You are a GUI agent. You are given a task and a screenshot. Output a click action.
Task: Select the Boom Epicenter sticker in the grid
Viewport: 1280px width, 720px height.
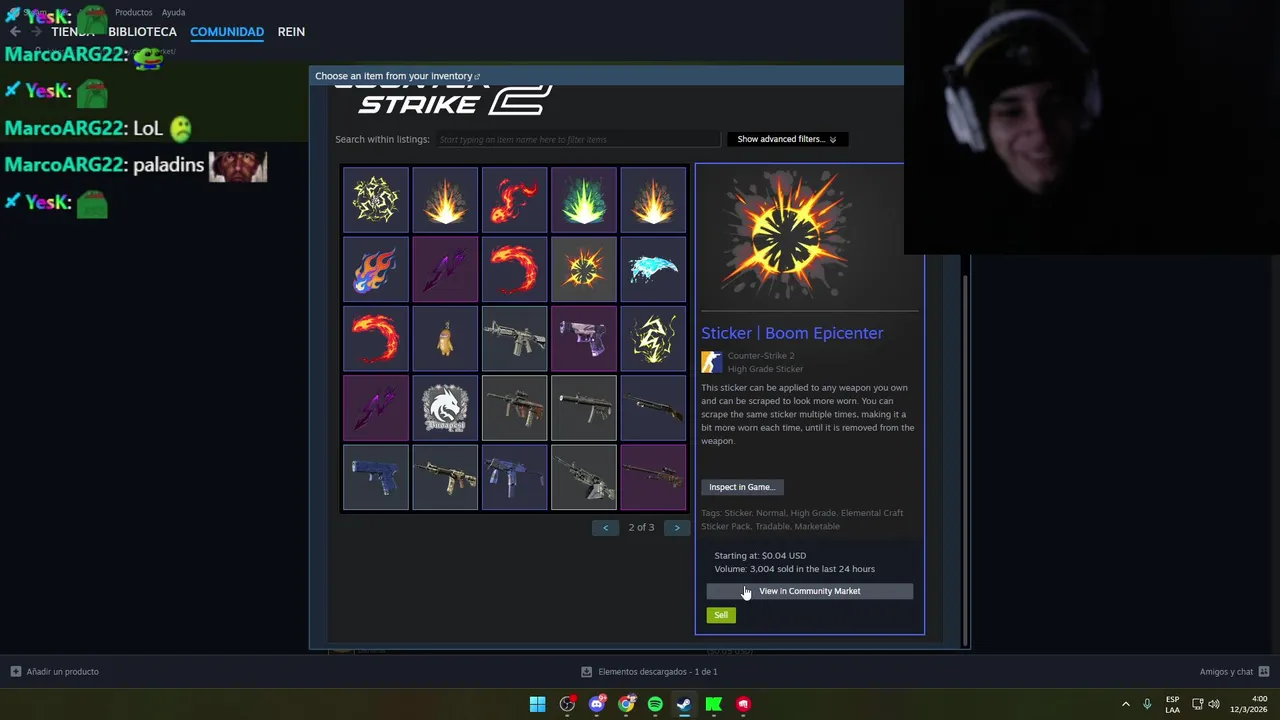pyautogui.click(x=584, y=269)
